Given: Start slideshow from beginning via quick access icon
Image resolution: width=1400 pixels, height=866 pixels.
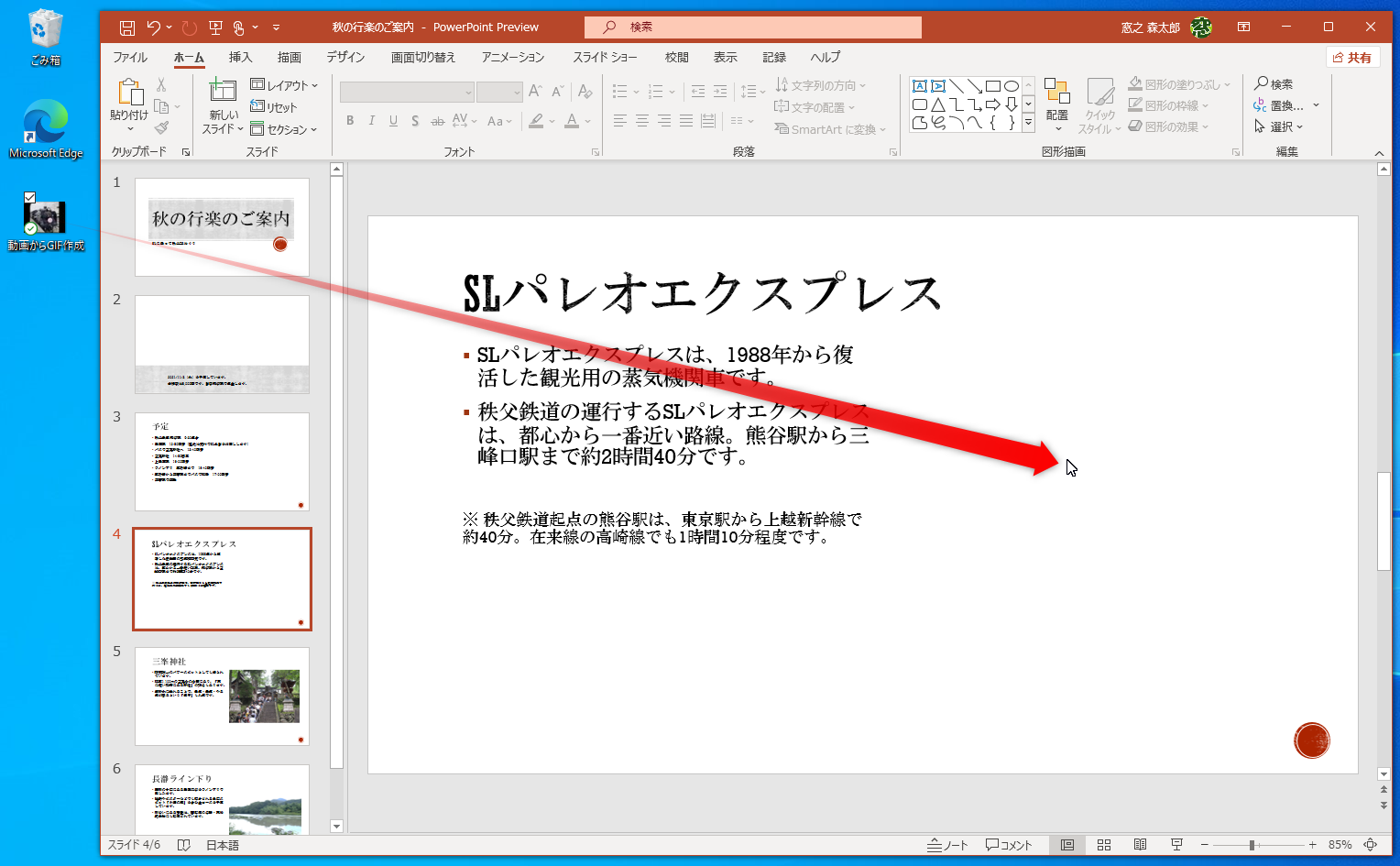Looking at the screenshot, I should coord(215,27).
